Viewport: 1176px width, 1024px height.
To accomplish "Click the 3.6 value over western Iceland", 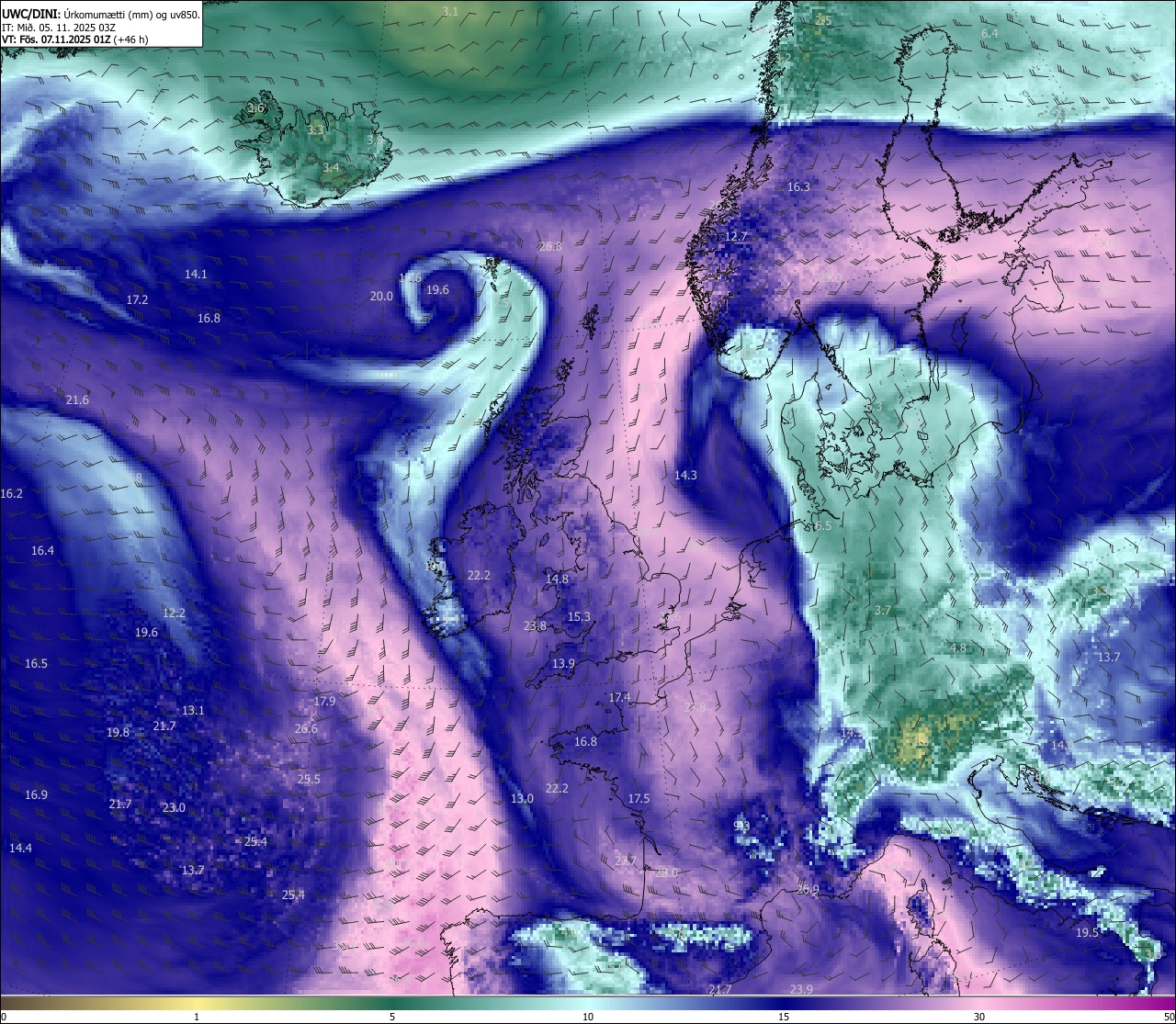I will (255, 108).
